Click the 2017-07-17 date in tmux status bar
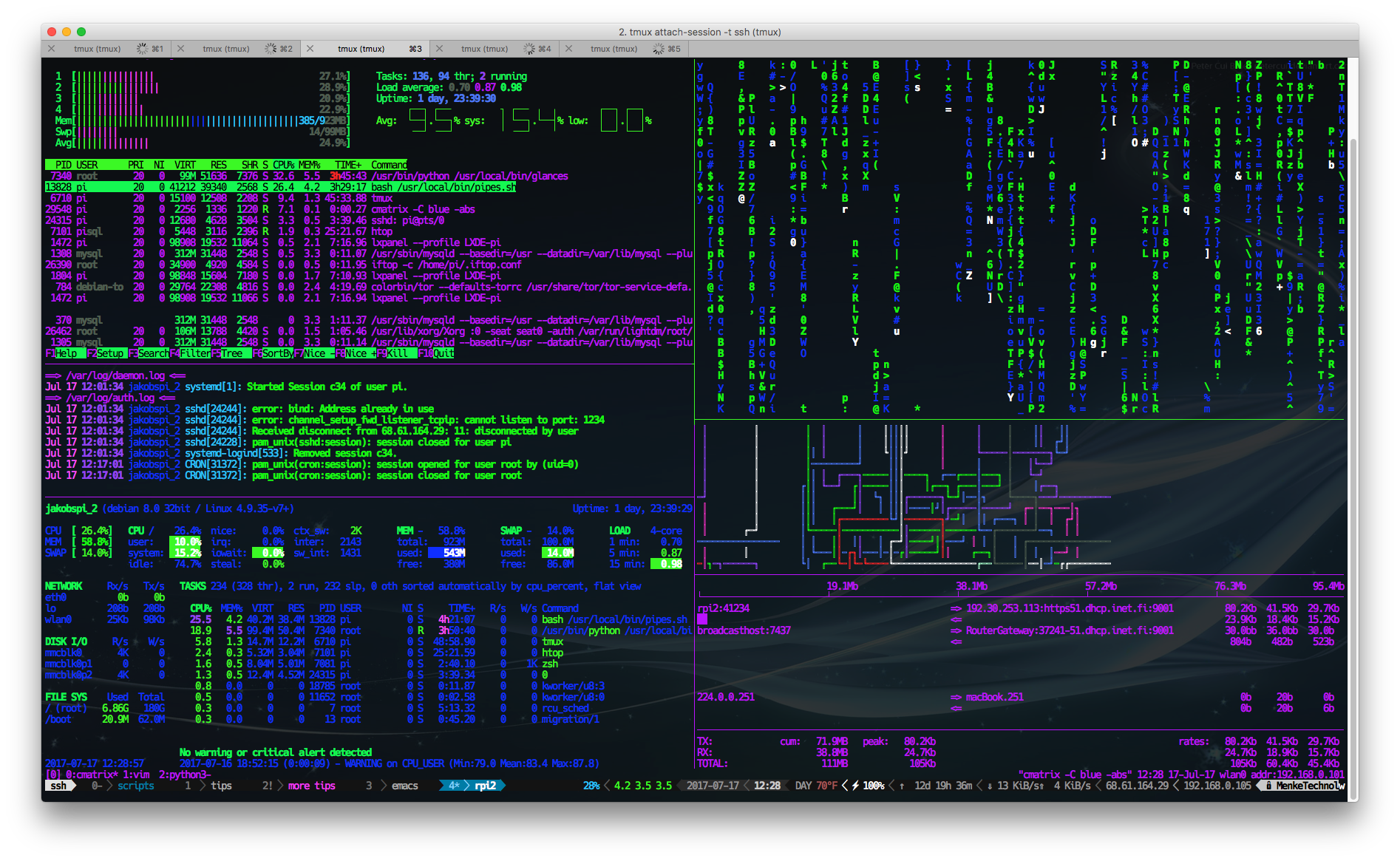This screenshot has width=1400, height=861. (713, 786)
